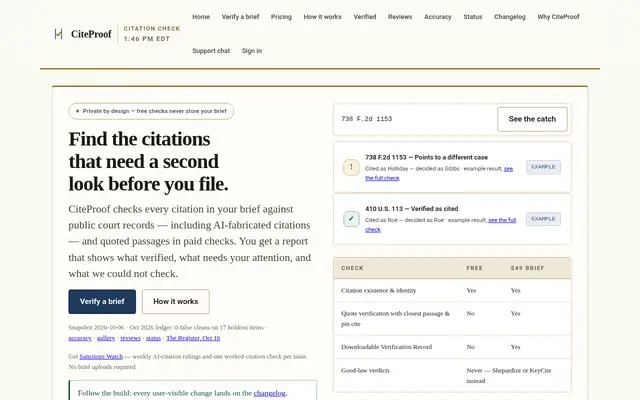
Task: Click the 'Never — Shepardize or KeyCite instead' cell
Action: point(509,376)
